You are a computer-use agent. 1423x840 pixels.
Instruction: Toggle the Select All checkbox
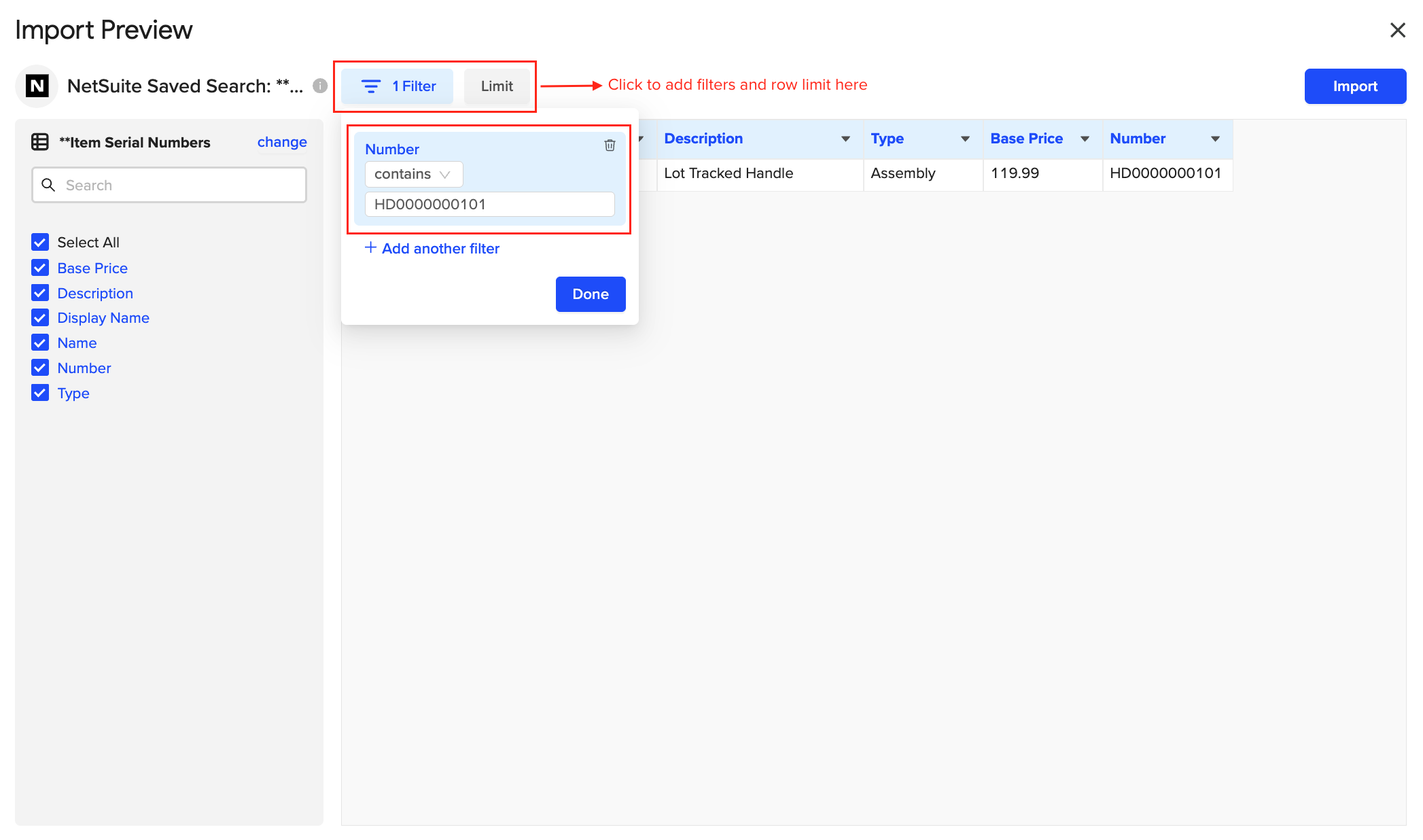click(40, 243)
